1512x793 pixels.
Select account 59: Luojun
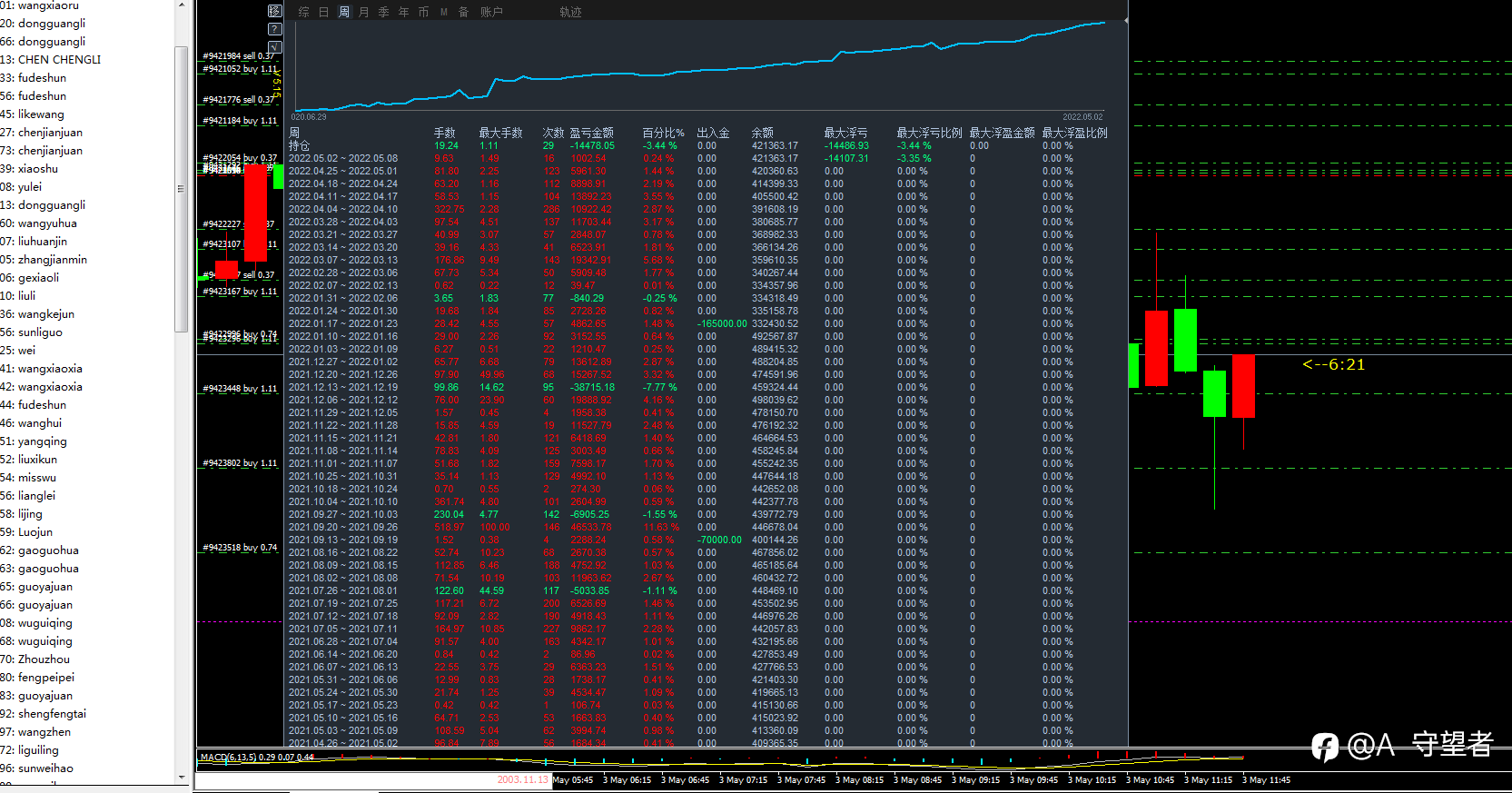coord(26,532)
